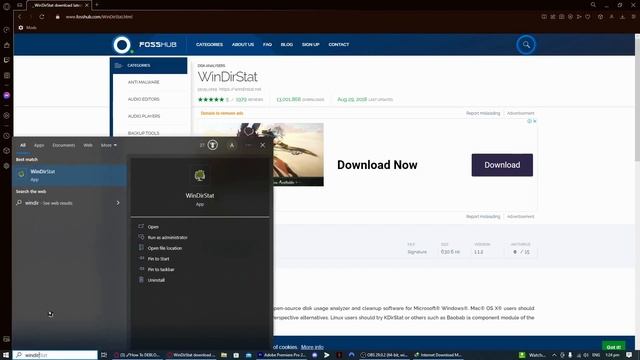Open FAQ in FossHub navigation
The image size is (640, 360).
point(267,44)
